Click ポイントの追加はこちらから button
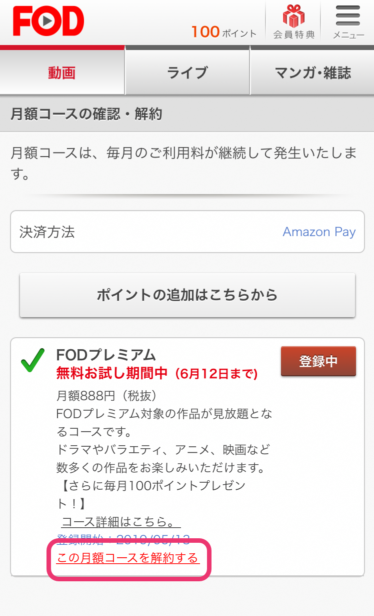Viewport: 374px width, 616px height. (x=187, y=295)
